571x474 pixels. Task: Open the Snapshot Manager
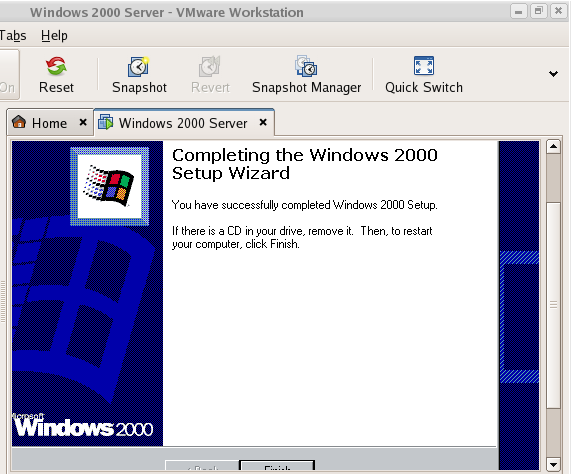point(306,66)
